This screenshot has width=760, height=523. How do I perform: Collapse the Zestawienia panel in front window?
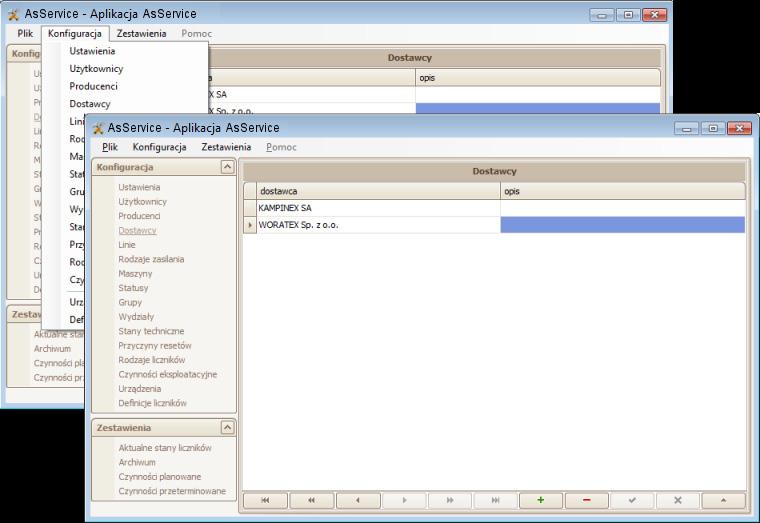click(227, 428)
